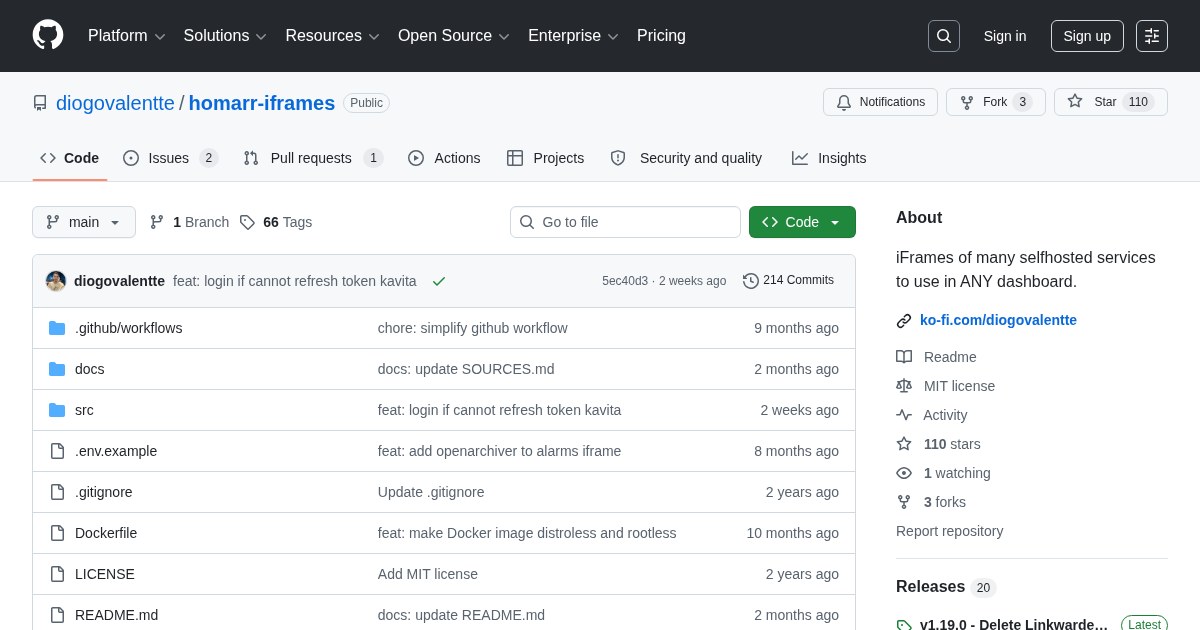
Task: Click the green check status icon
Action: coord(439,281)
